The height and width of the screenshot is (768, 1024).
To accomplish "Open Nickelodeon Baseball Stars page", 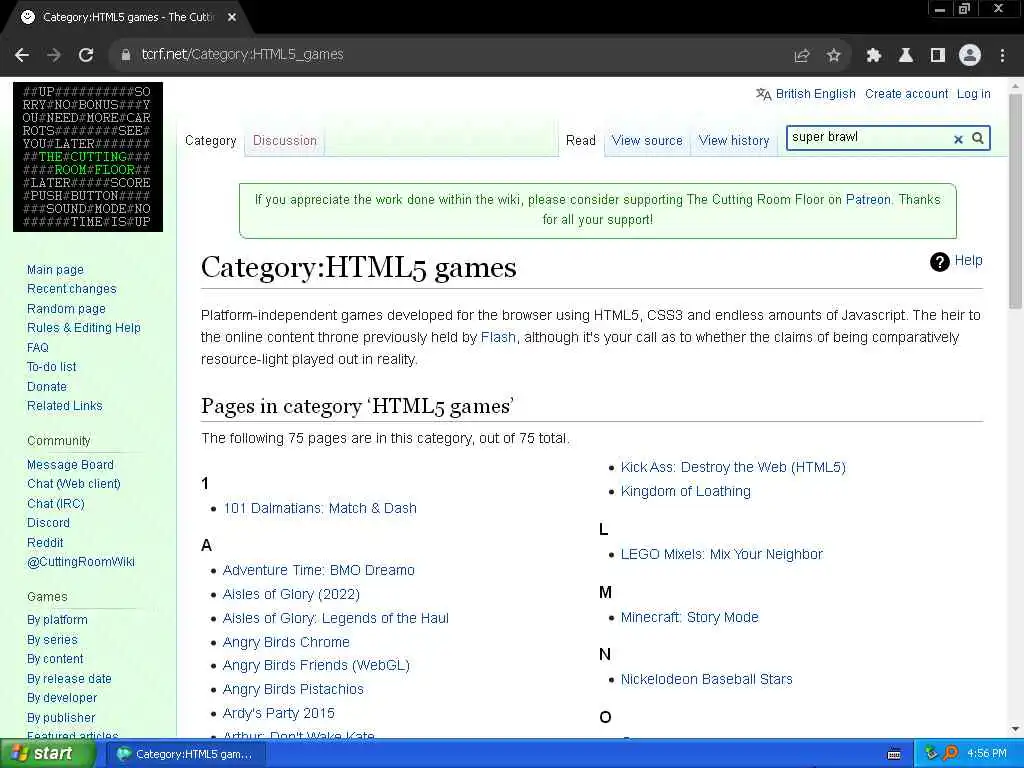I will coord(707,679).
